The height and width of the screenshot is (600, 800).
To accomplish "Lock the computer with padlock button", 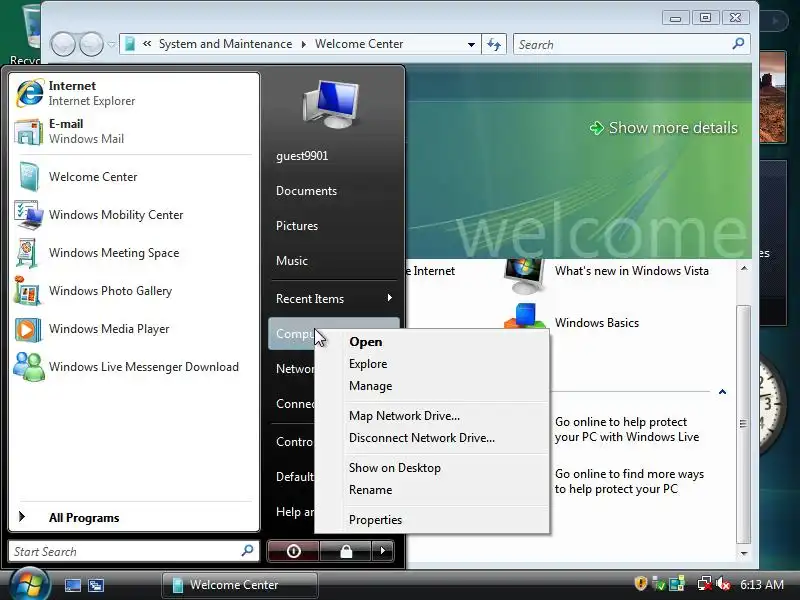I will click(x=346, y=551).
